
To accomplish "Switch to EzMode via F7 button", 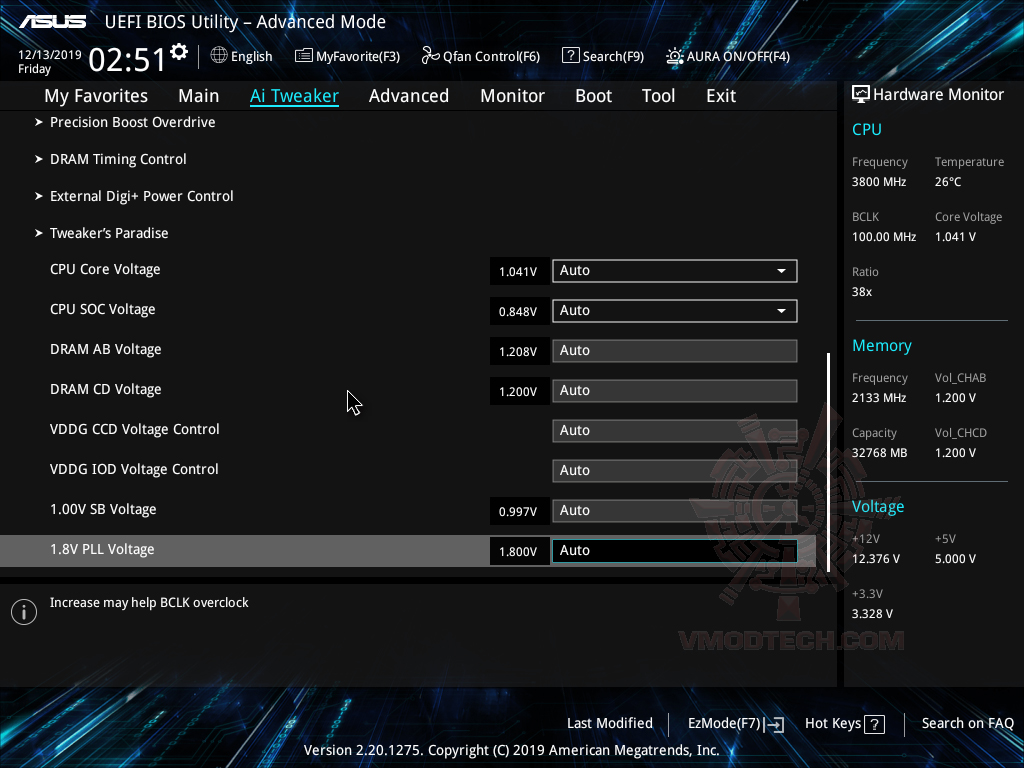I will pyautogui.click(x=735, y=723).
